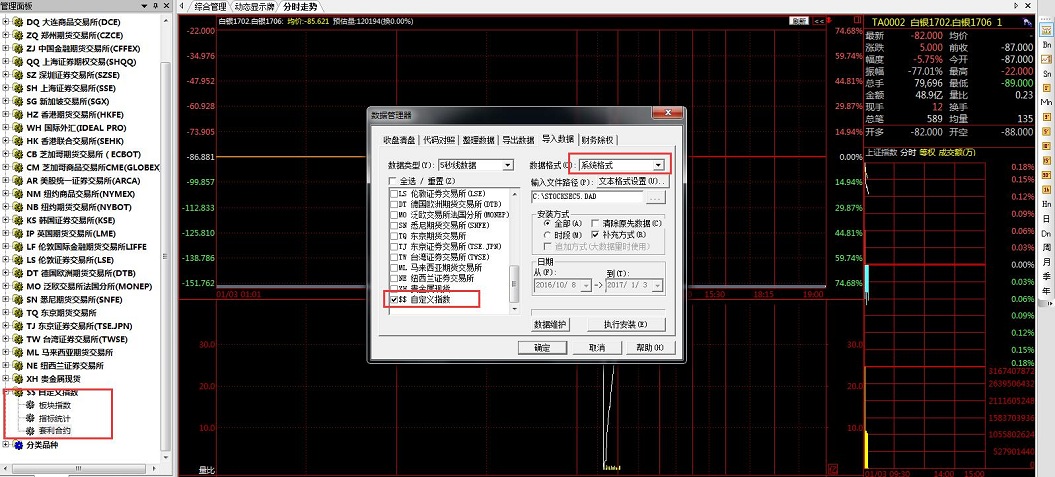This screenshot has width=1055, height=477.
Task: Expand the ZJ 中国金融期货交易所 tree node
Action: 6,48
